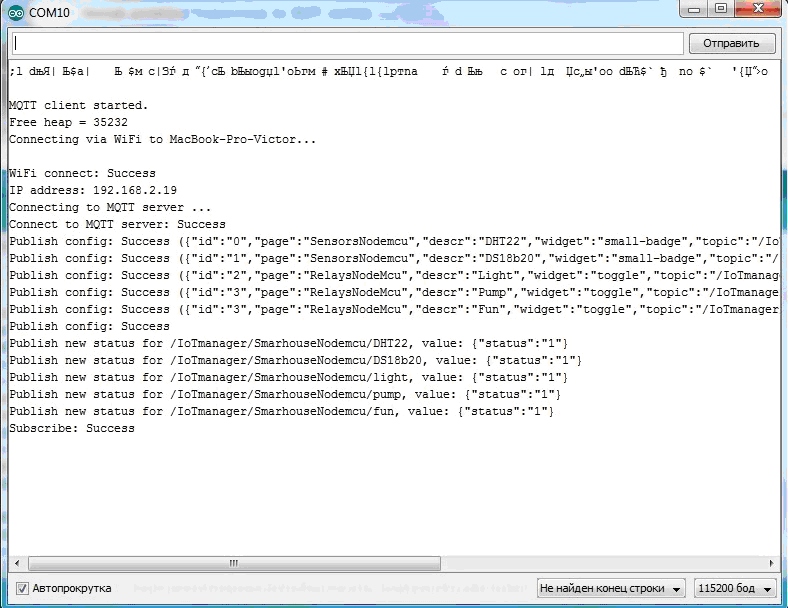Click new status line for SmarhouseNodemcu/light
This screenshot has height=608, width=788.
288,377
